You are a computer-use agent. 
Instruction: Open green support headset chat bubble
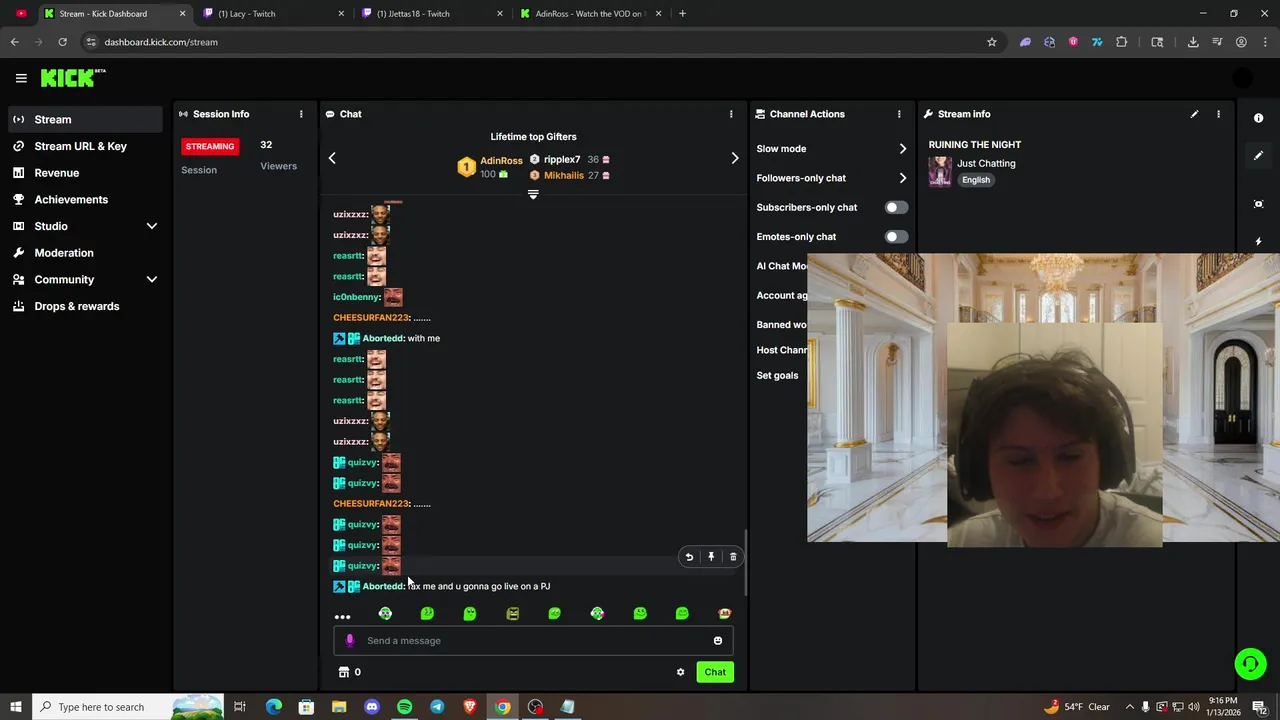click(x=1250, y=664)
